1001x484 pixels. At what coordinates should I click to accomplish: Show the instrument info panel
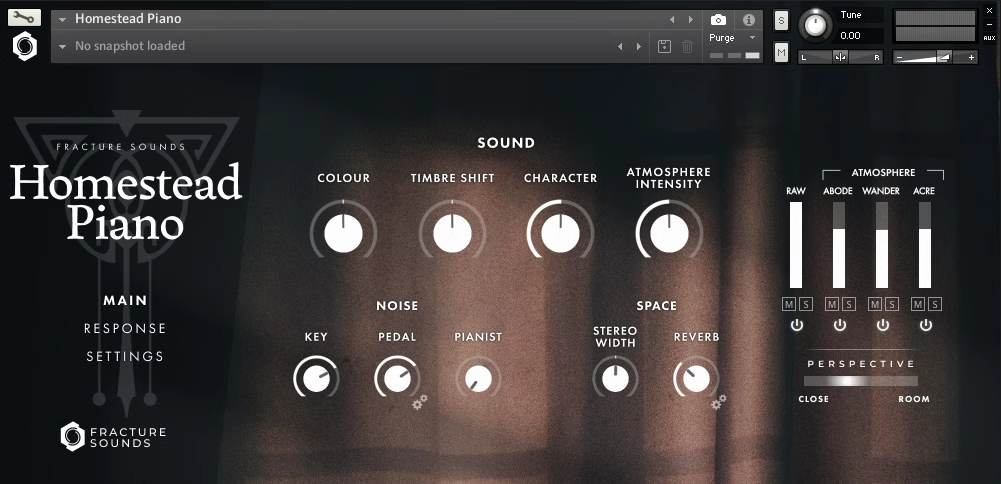point(749,20)
